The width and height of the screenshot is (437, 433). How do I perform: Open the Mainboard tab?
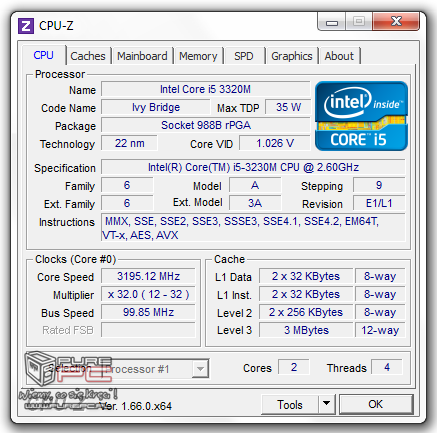tap(142, 56)
